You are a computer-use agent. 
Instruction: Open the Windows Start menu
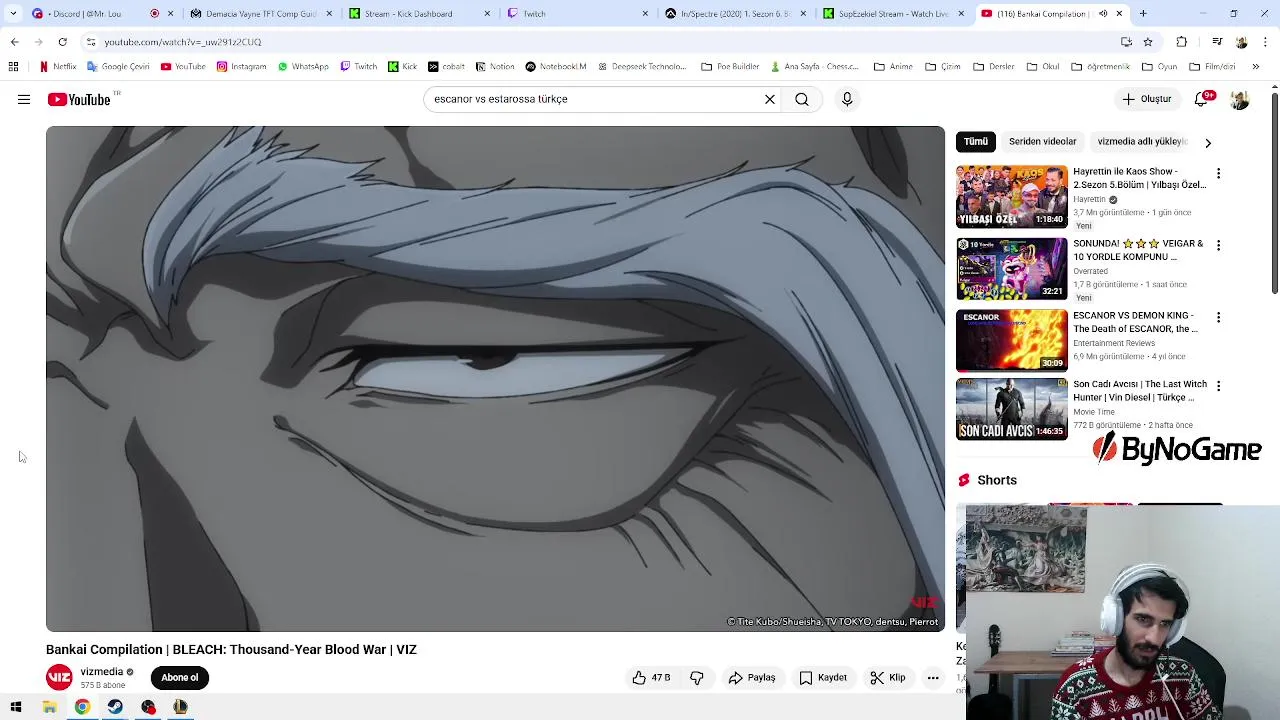pyautogui.click(x=16, y=707)
